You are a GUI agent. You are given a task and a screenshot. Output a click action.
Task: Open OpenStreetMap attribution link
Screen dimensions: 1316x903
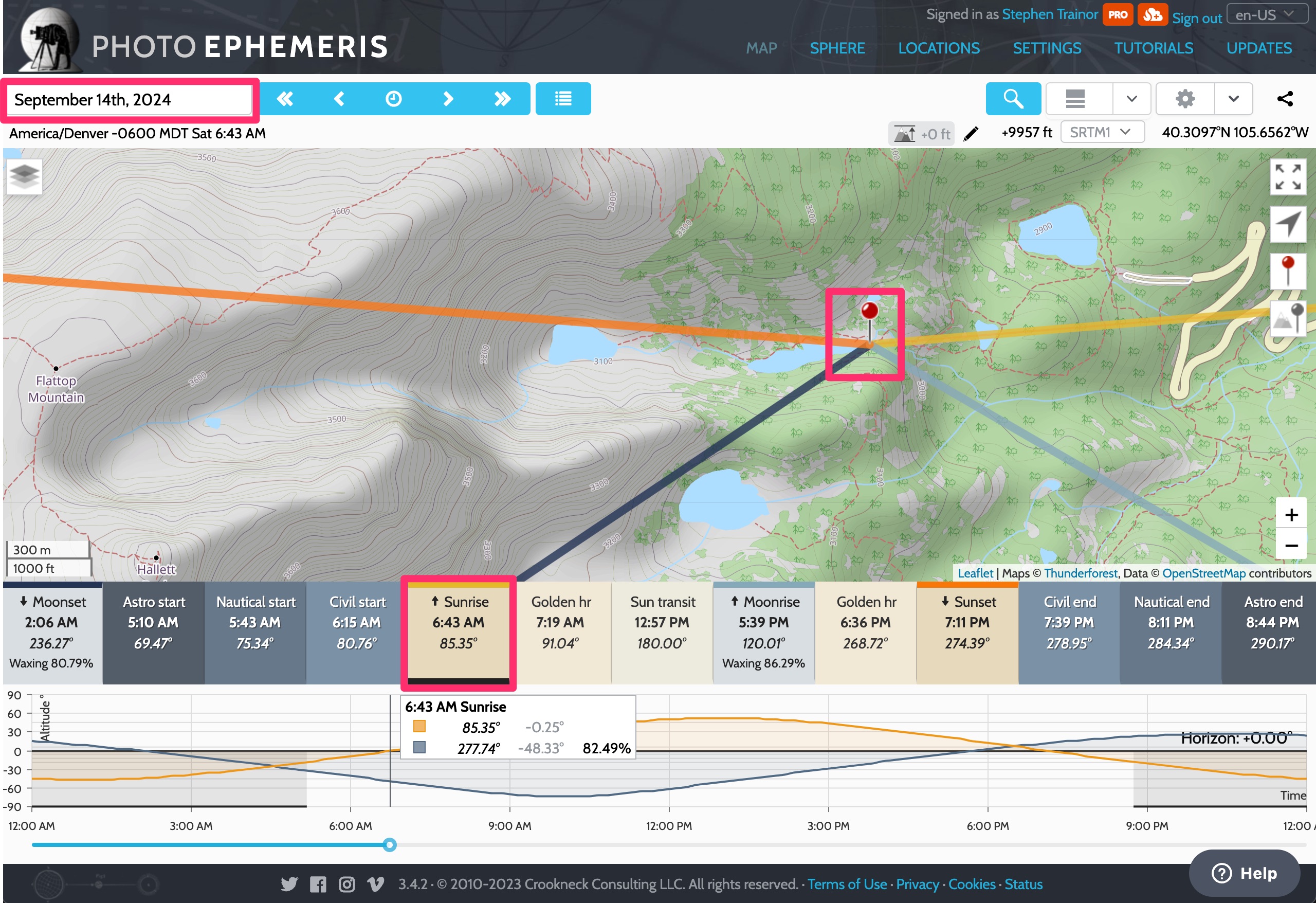tap(1203, 573)
